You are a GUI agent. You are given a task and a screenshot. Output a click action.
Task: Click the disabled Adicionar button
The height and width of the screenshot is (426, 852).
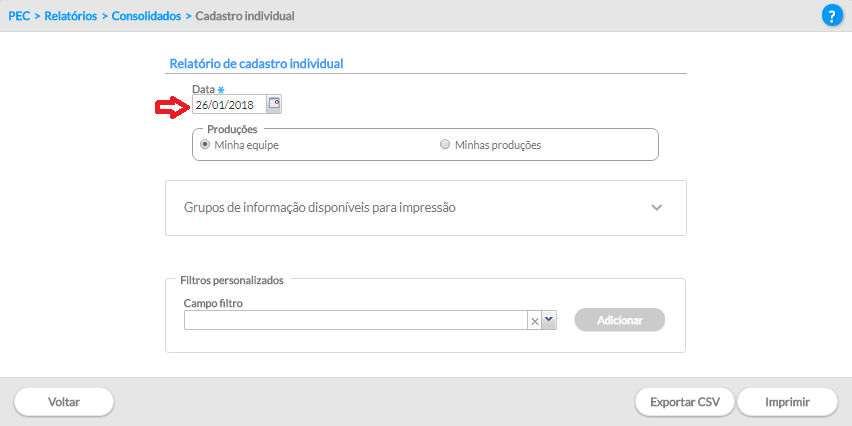click(x=620, y=320)
